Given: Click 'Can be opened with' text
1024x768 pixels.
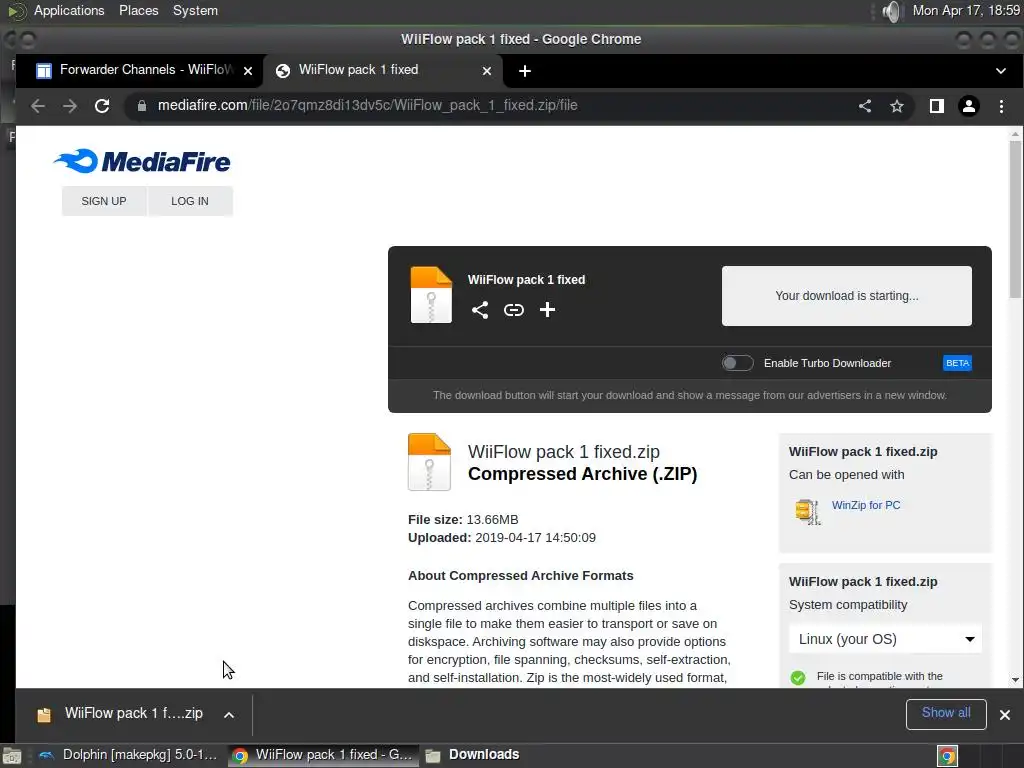Looking at the screenshot, I should coord(846,475).
